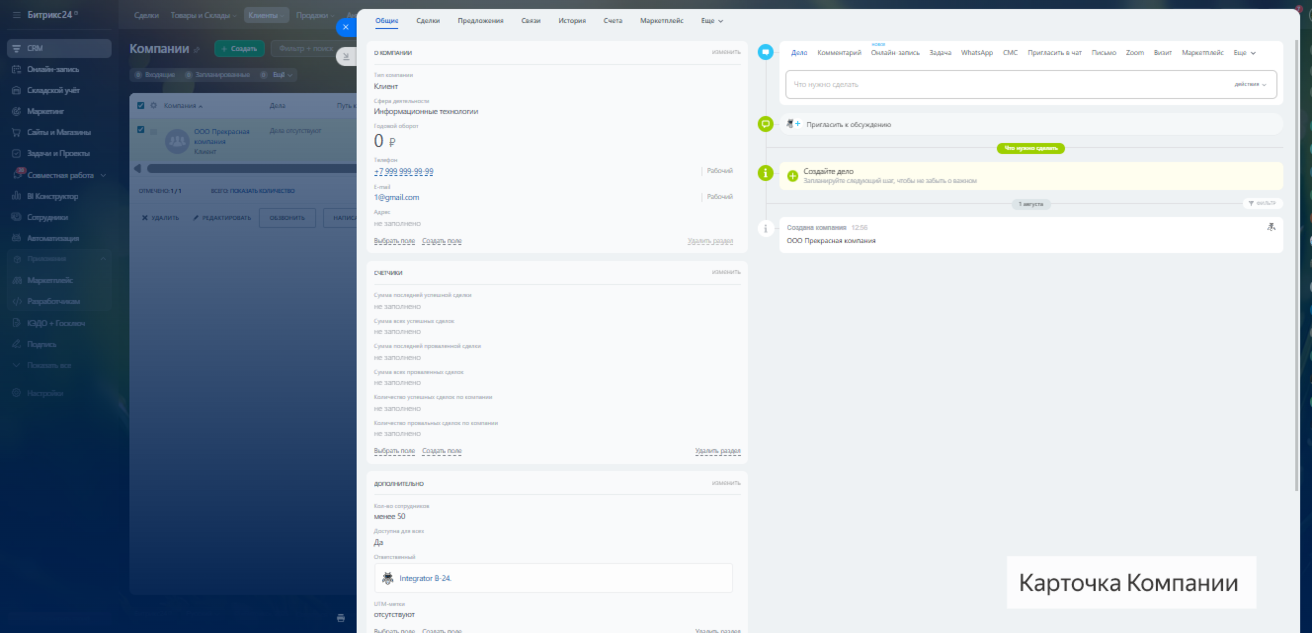
Task: Switch to the Предложения tab
Action: tap(481, 21)
